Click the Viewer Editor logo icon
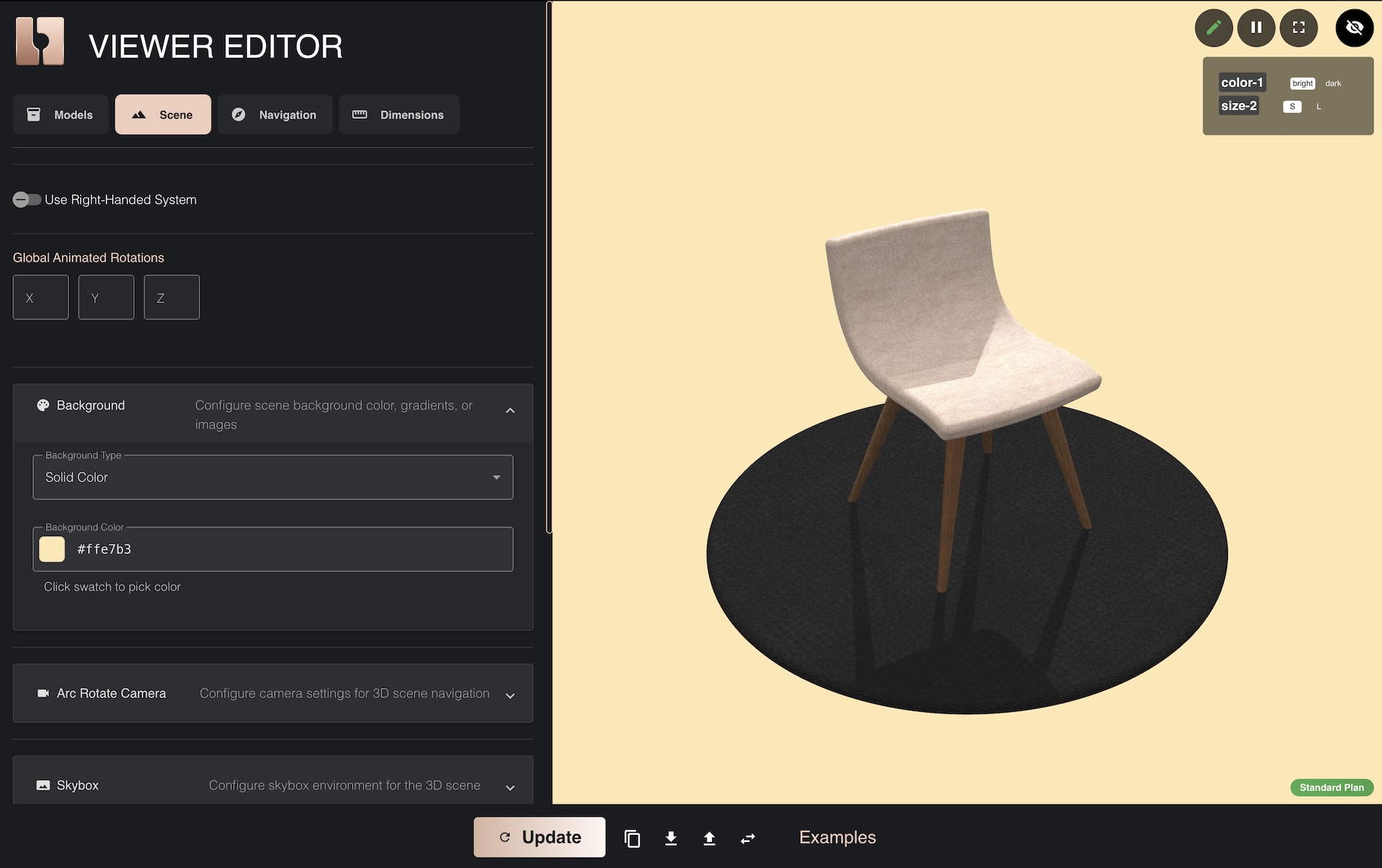The width and height of the screenshot is (1382, 868). click(40, 42)
